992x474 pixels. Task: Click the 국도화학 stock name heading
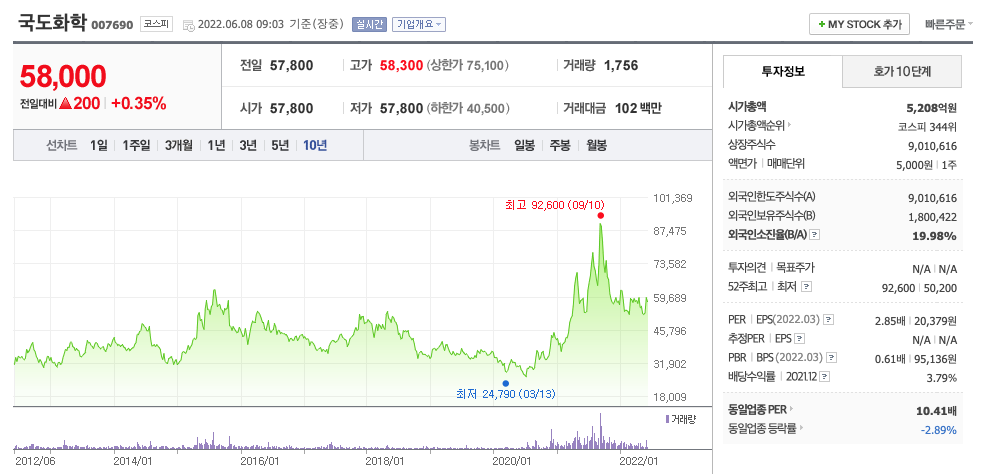[51, 23]
